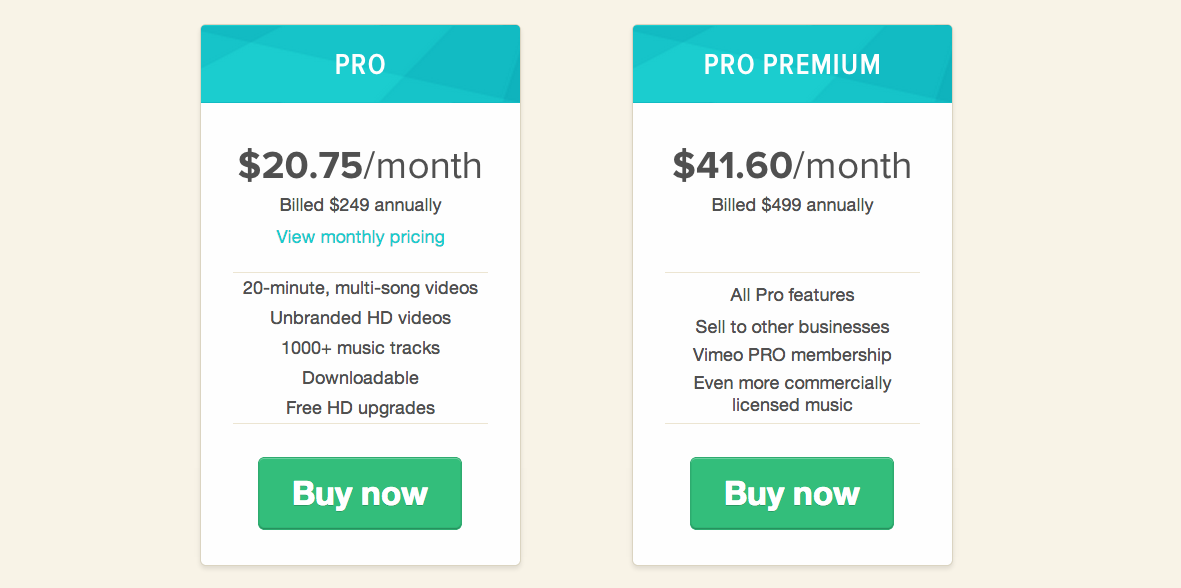Click the $41.60/month price
The height and width of the screenshot is (588, 1181).
click(792, 165)
